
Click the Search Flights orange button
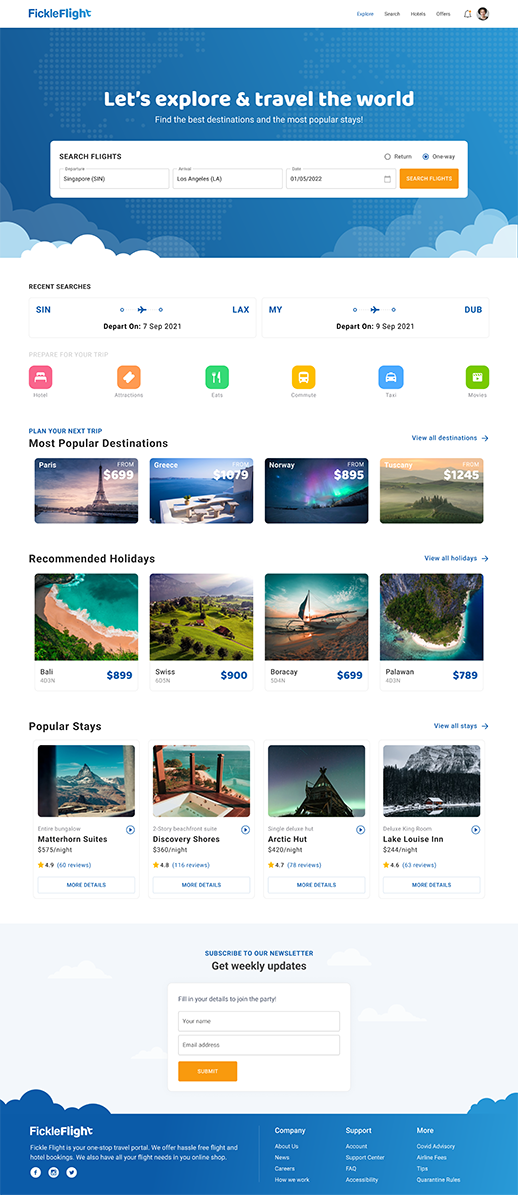click(429, 178)
